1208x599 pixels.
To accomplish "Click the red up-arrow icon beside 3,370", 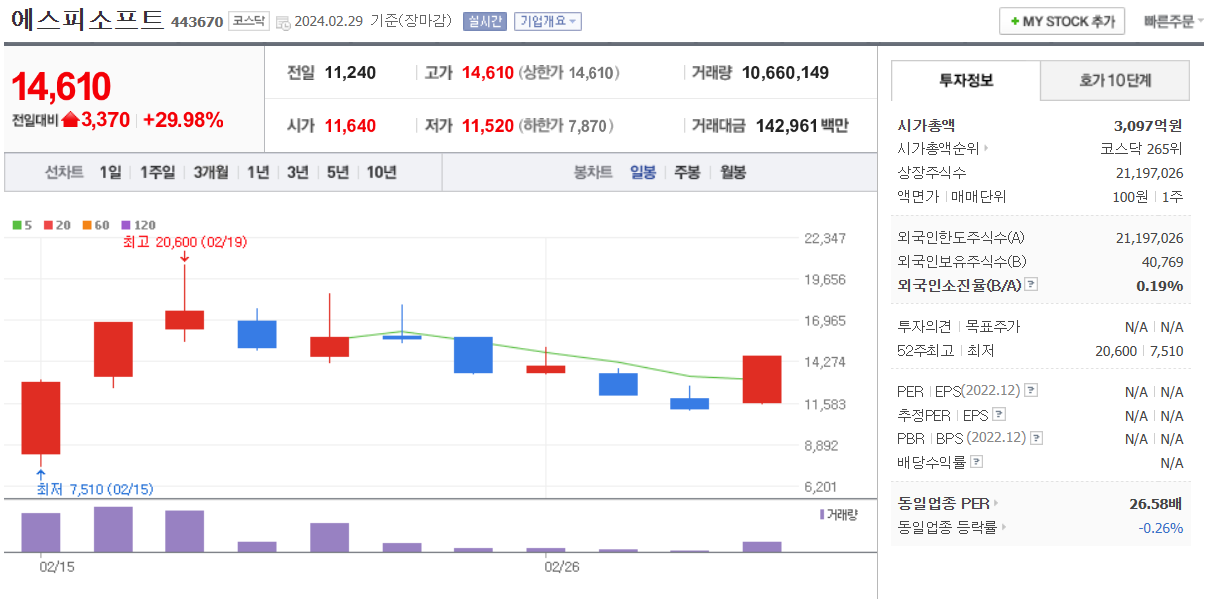I will [70, 120].
